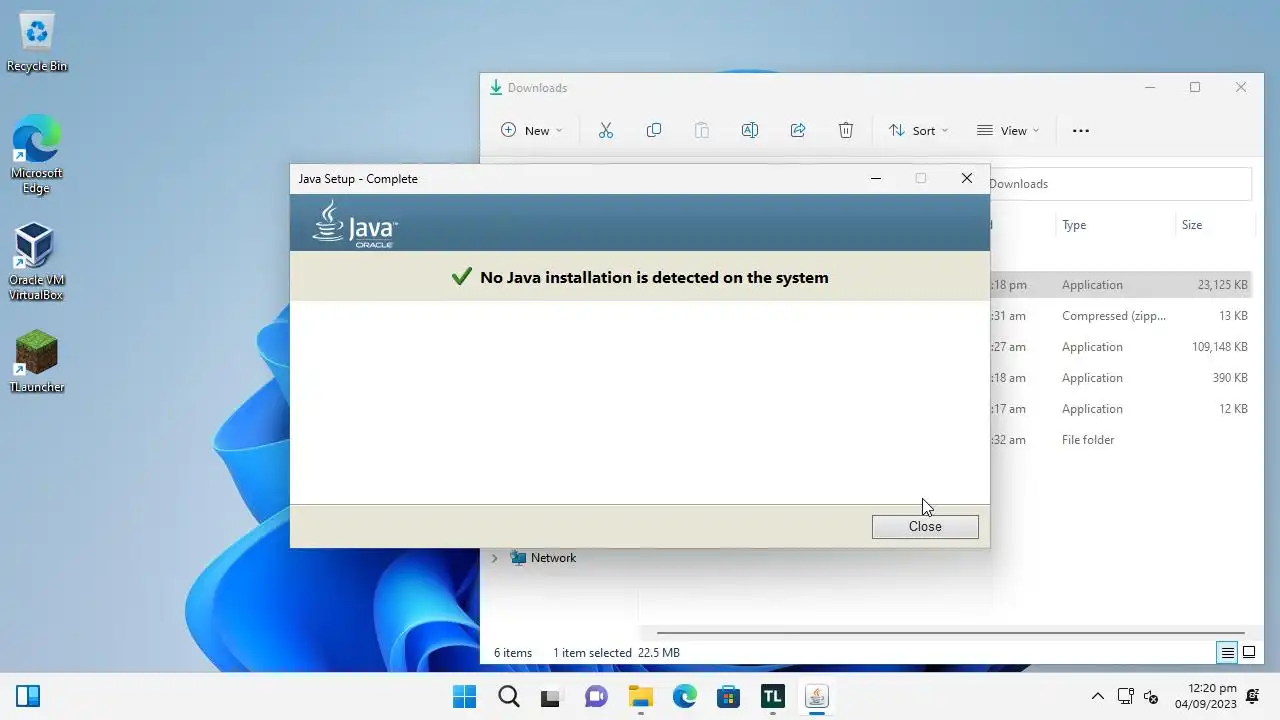
Task: Click the Cut icon in Downloads toolbar
Action: [x=606, y=130]
